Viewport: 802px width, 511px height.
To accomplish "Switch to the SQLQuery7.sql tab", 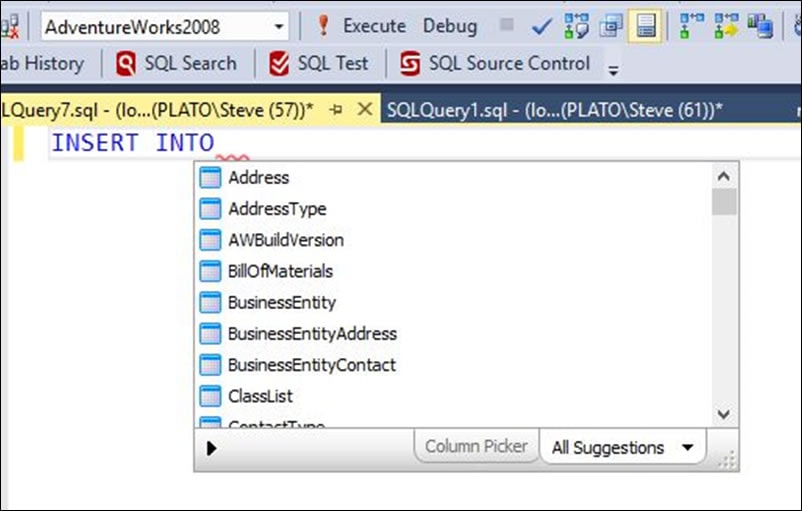I will 159,109.
